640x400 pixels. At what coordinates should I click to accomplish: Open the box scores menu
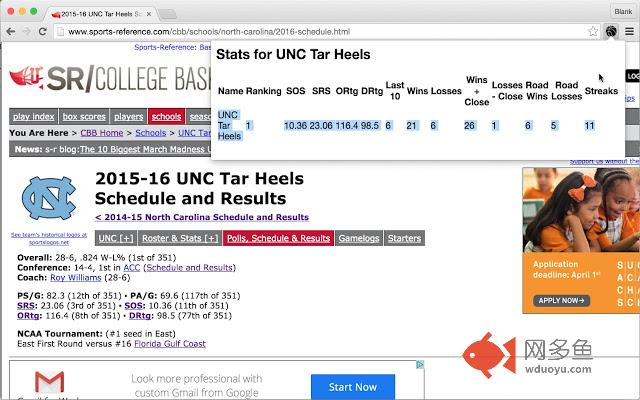tap(84, 117)
